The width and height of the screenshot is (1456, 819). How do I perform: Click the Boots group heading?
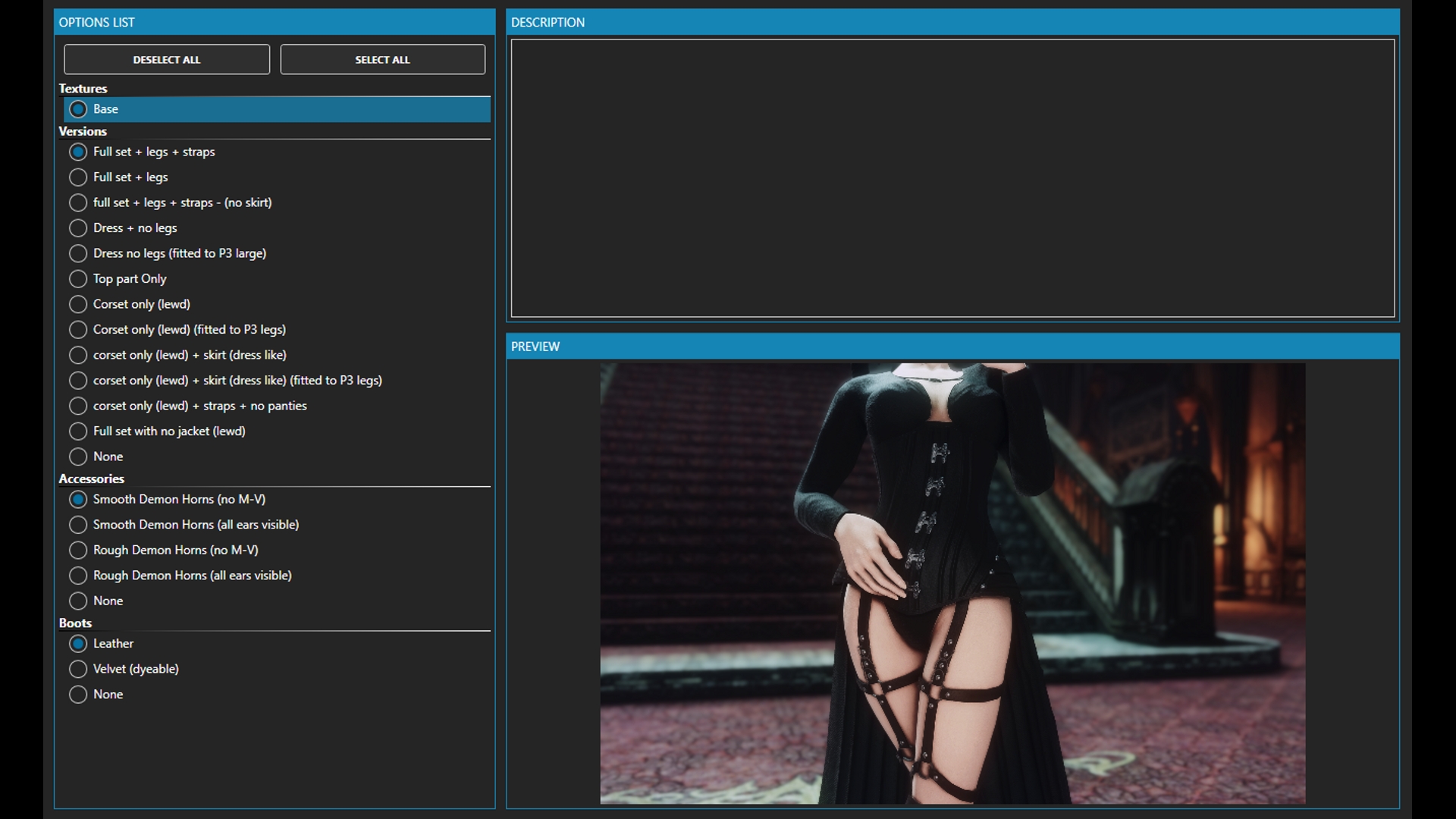point(75,623)
